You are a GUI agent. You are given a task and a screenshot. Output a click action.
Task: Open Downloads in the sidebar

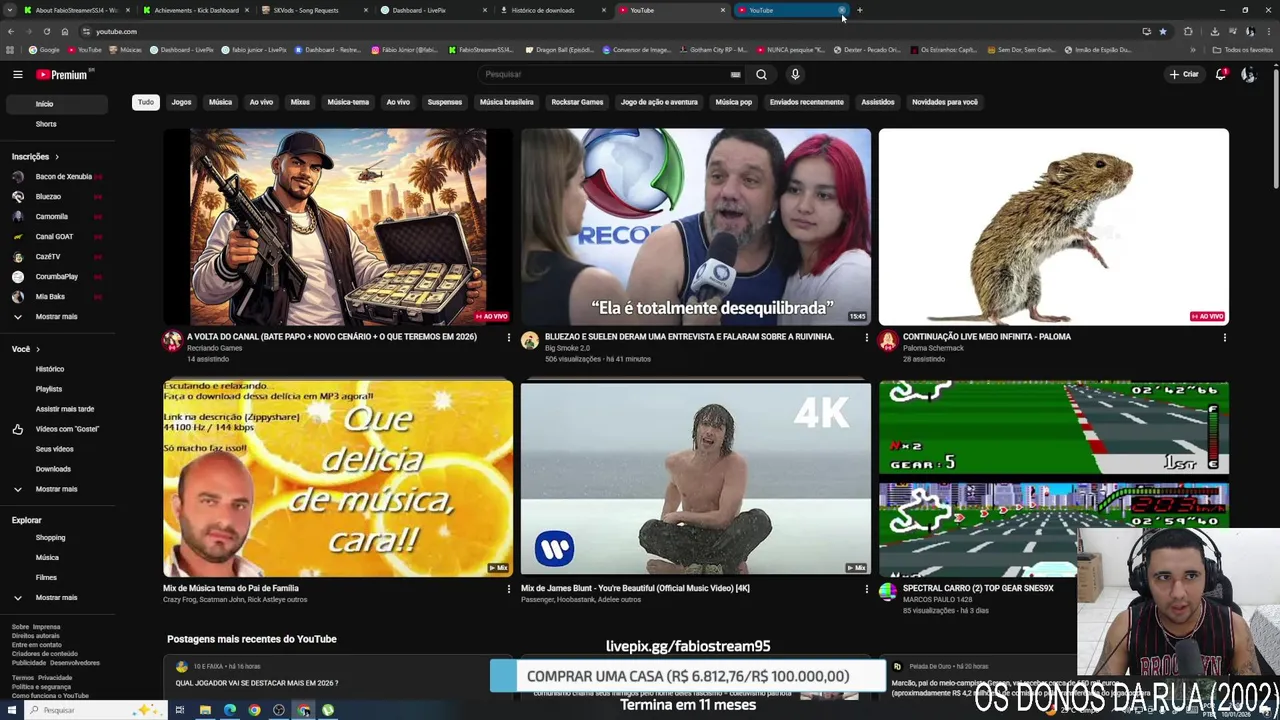coord(57,469)
